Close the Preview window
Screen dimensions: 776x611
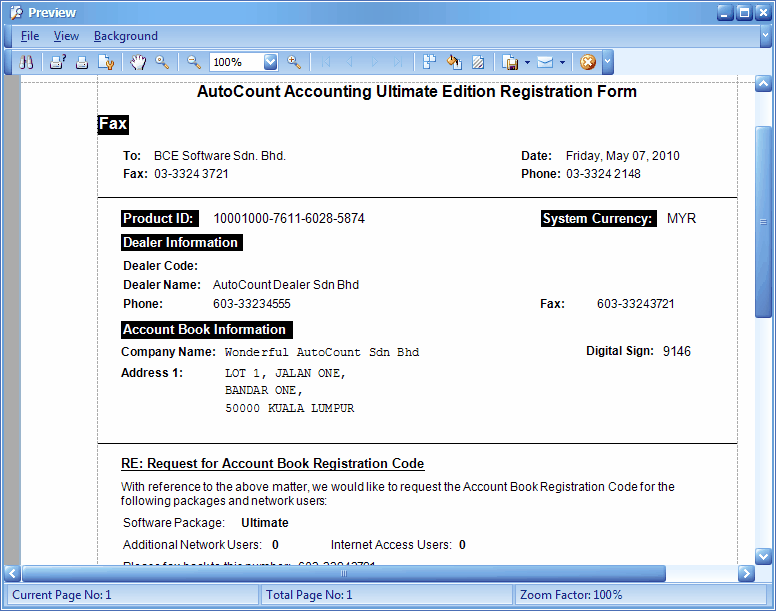(763, 12)
